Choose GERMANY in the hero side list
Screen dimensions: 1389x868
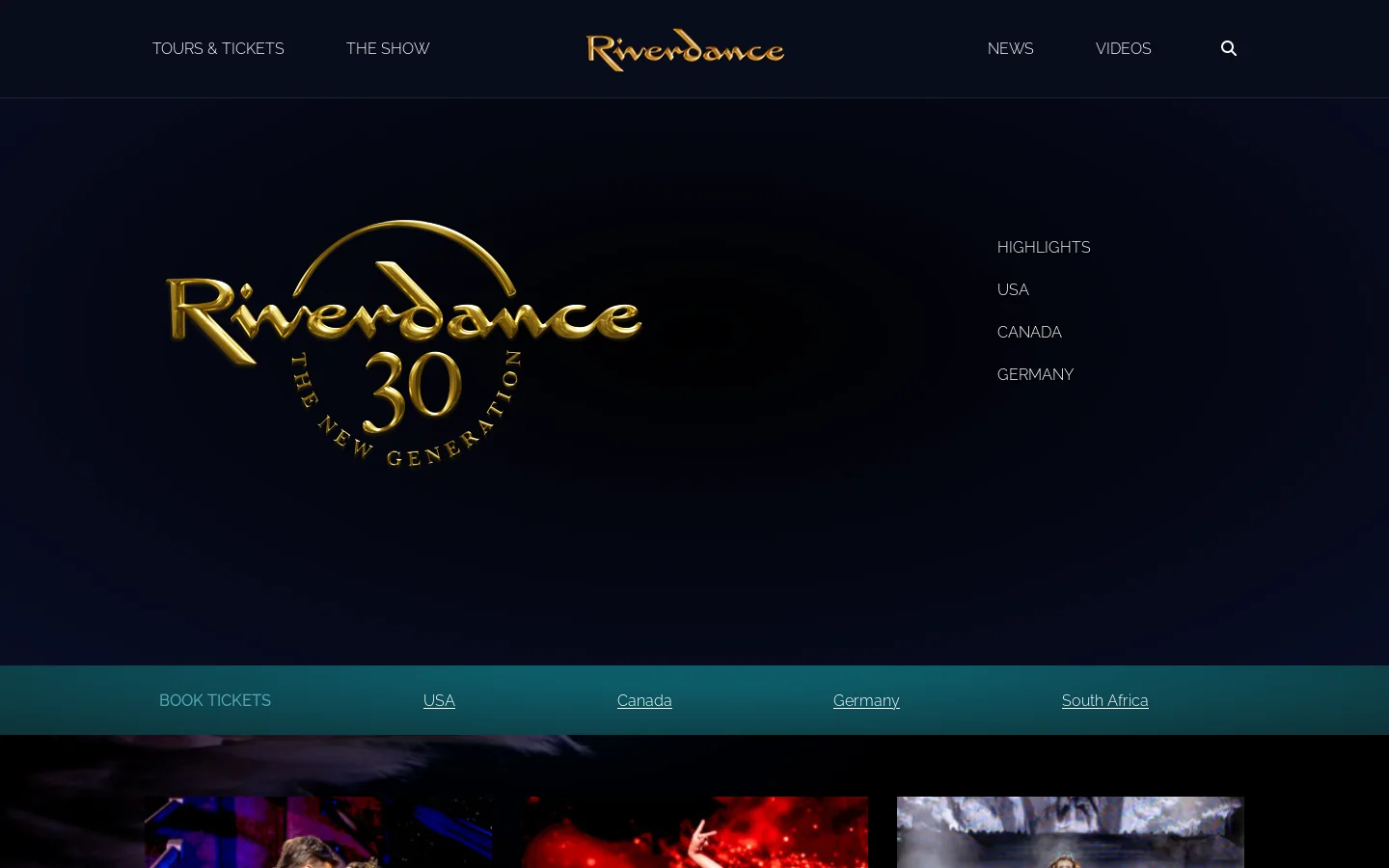pos(1035,374)
